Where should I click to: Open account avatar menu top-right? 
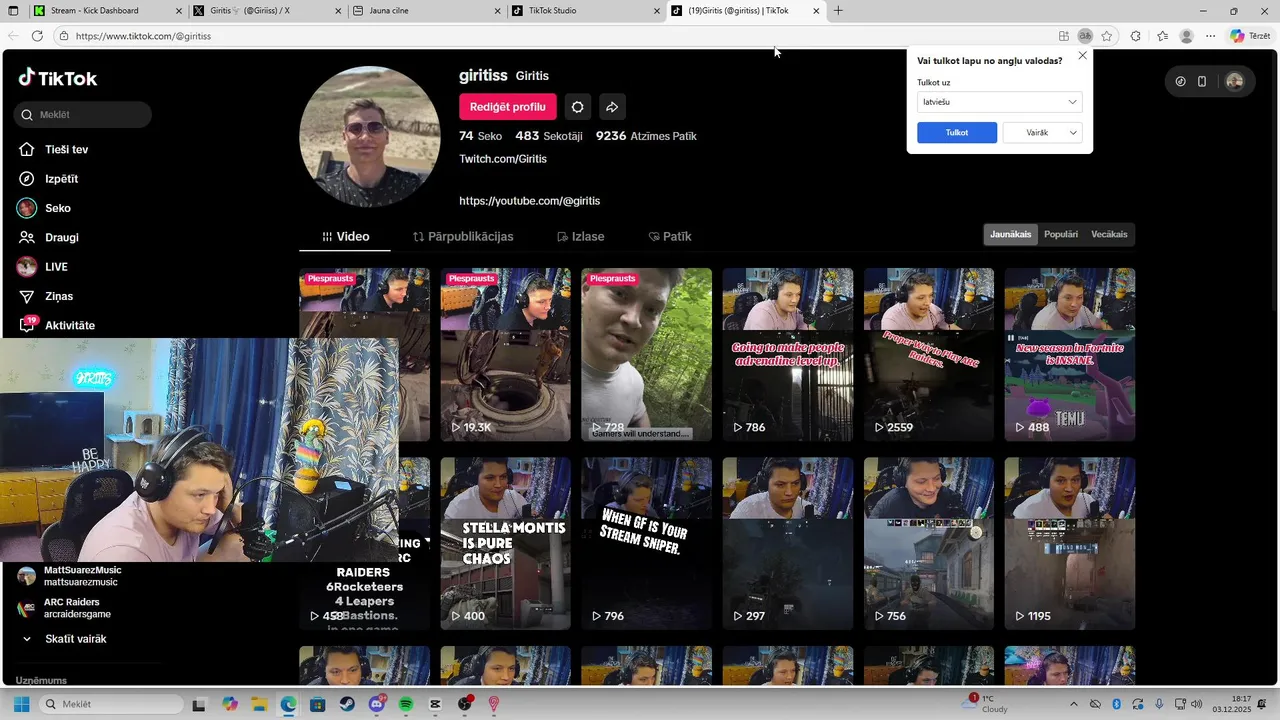coord(1234,82)
